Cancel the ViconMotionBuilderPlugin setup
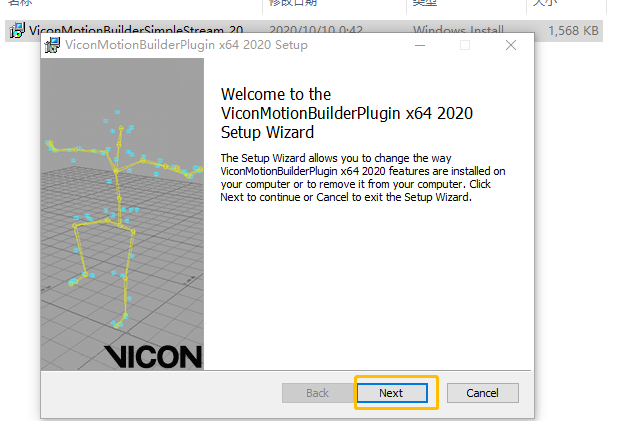The width and height of the screenshot is (617, 421). [482, 393]
